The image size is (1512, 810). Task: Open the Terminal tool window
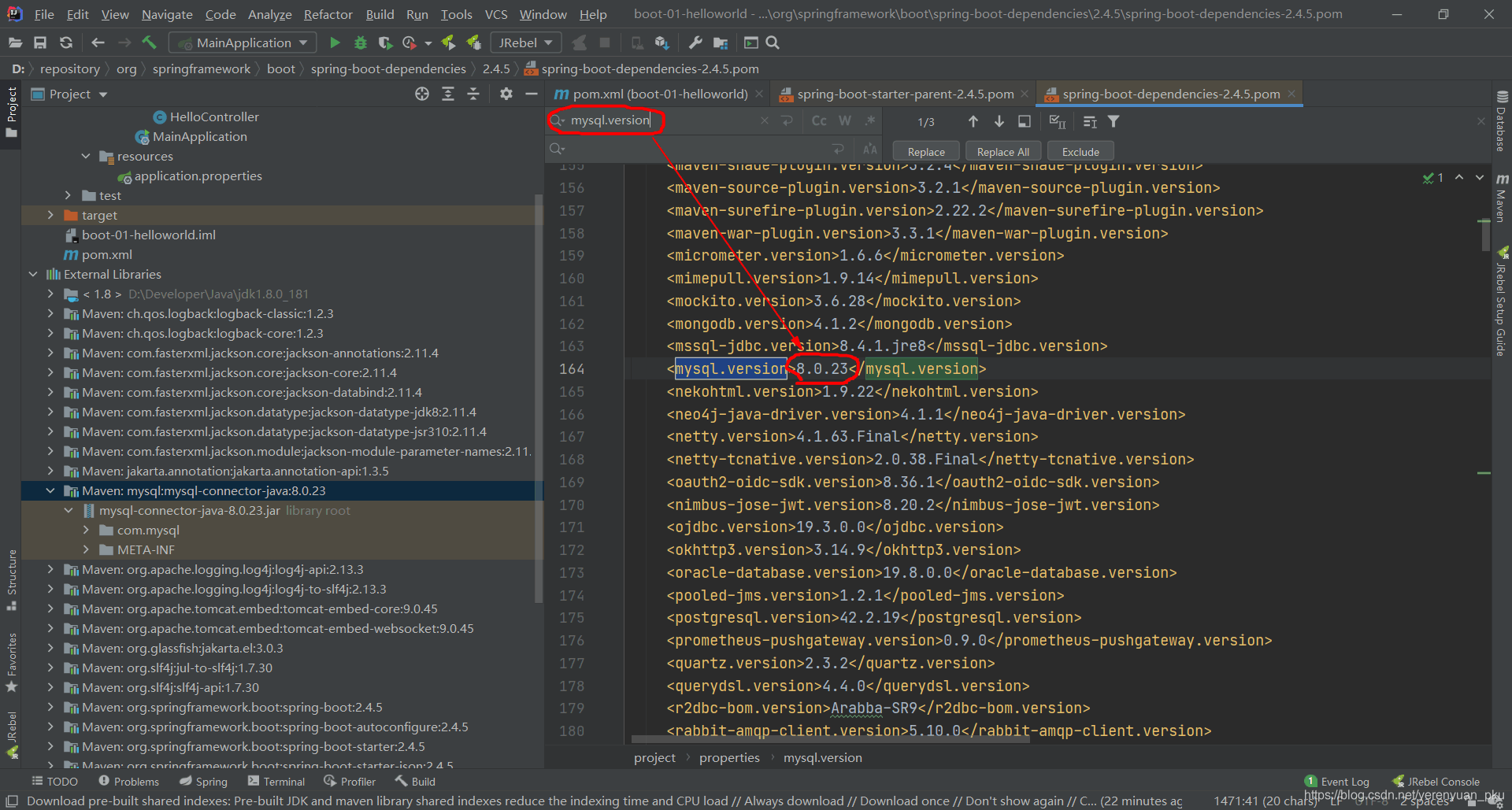coord(276,782)
